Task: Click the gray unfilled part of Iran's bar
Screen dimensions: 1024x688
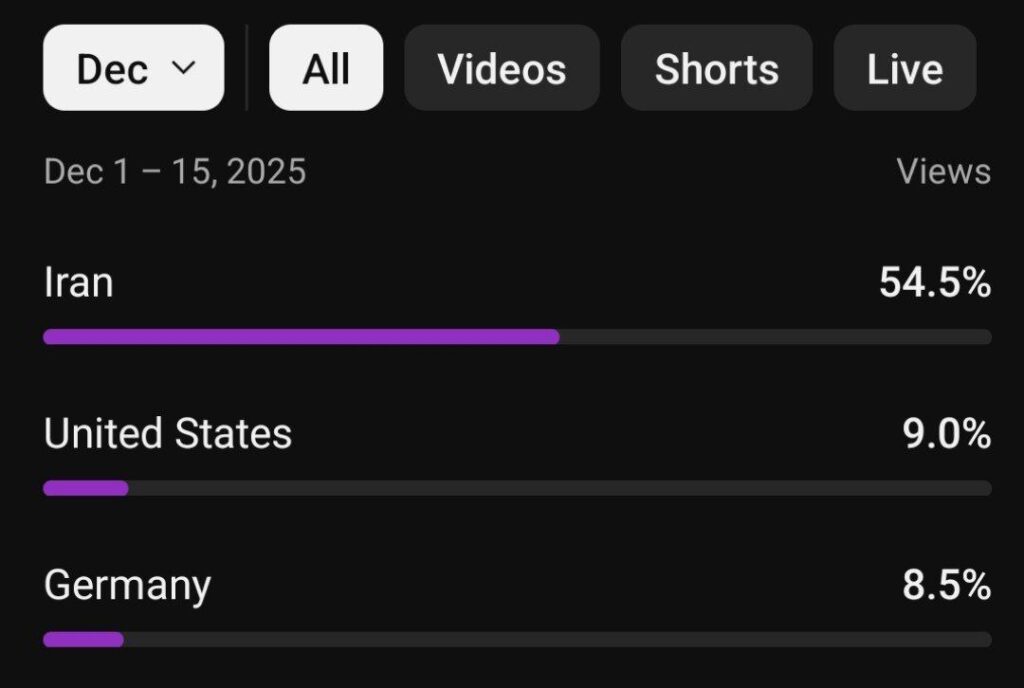Action: pos(775,337)
